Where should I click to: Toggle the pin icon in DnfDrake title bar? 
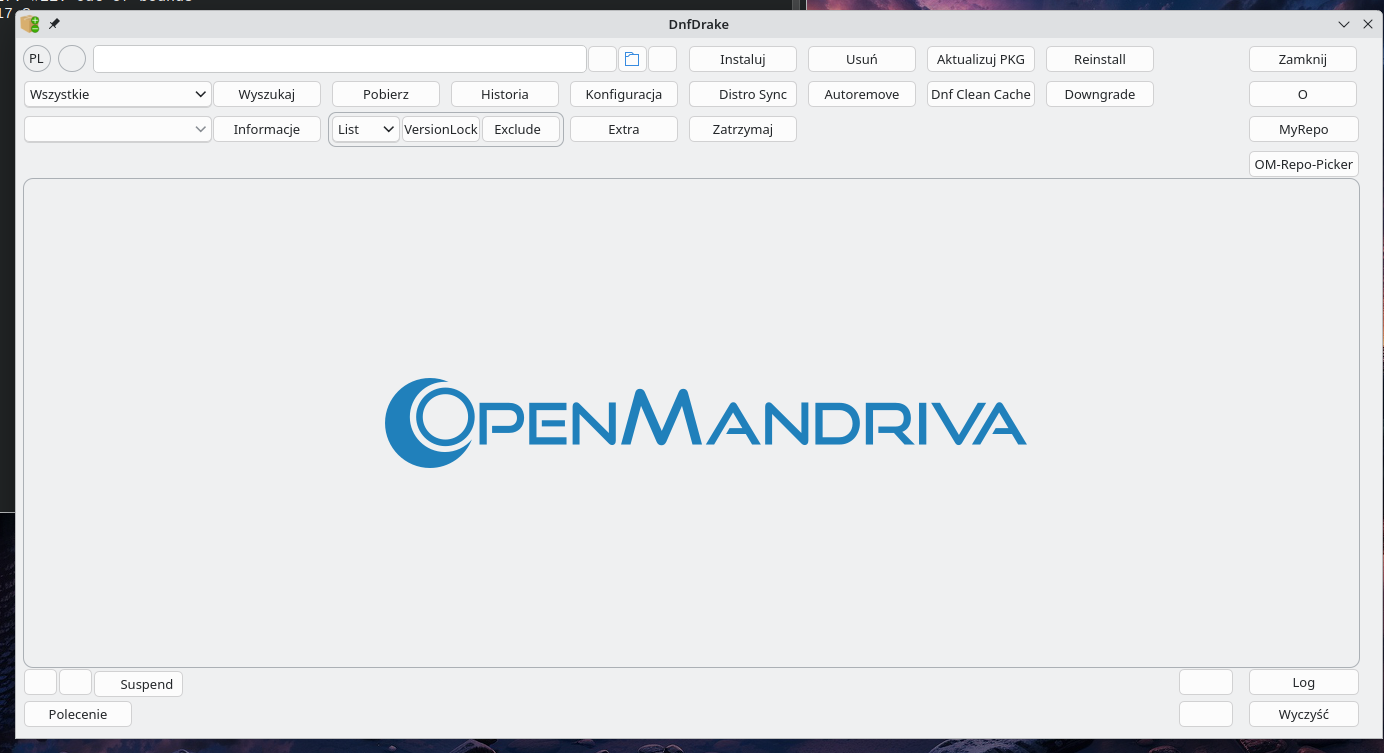pyautogui.click(x=55, y=24)
